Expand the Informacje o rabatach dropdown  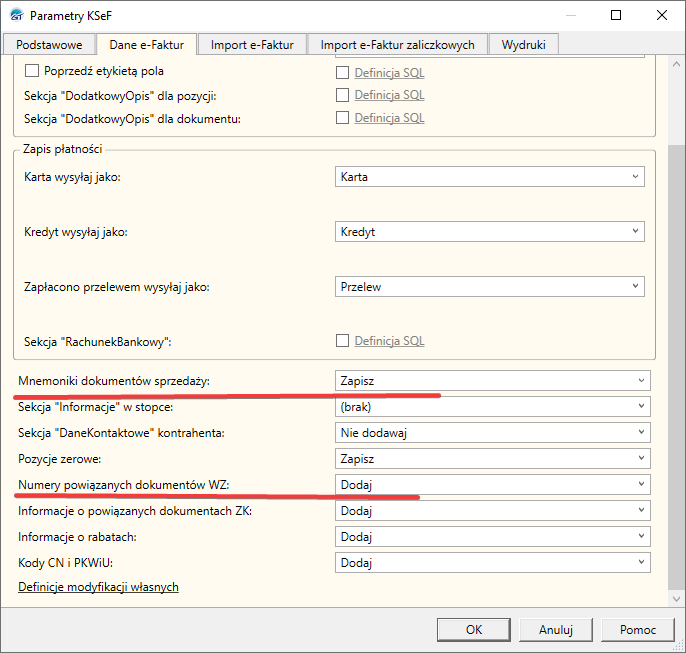tap(493, 537)
